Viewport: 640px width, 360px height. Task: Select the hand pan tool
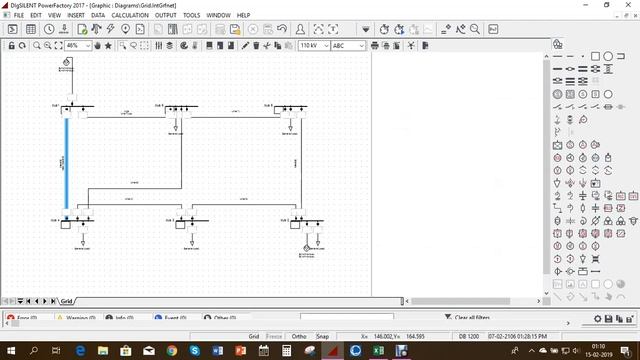pos(97,46)
